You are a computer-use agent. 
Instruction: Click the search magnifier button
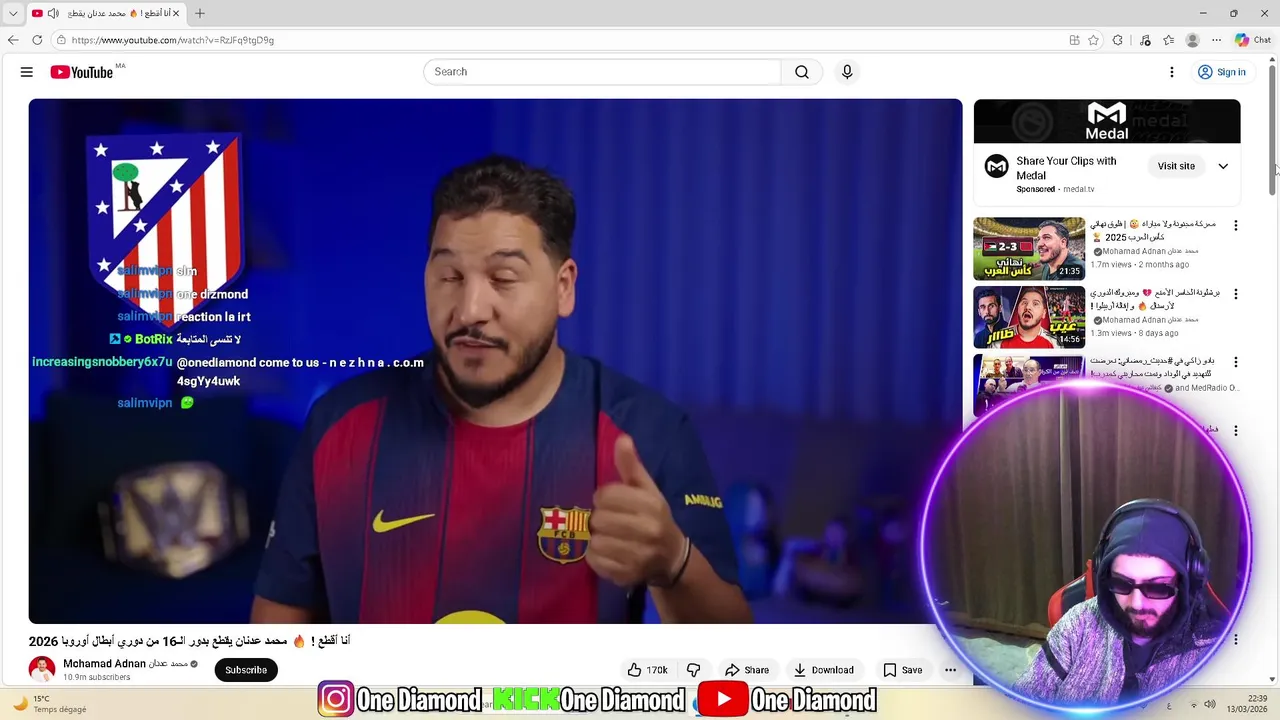(802, 72)
